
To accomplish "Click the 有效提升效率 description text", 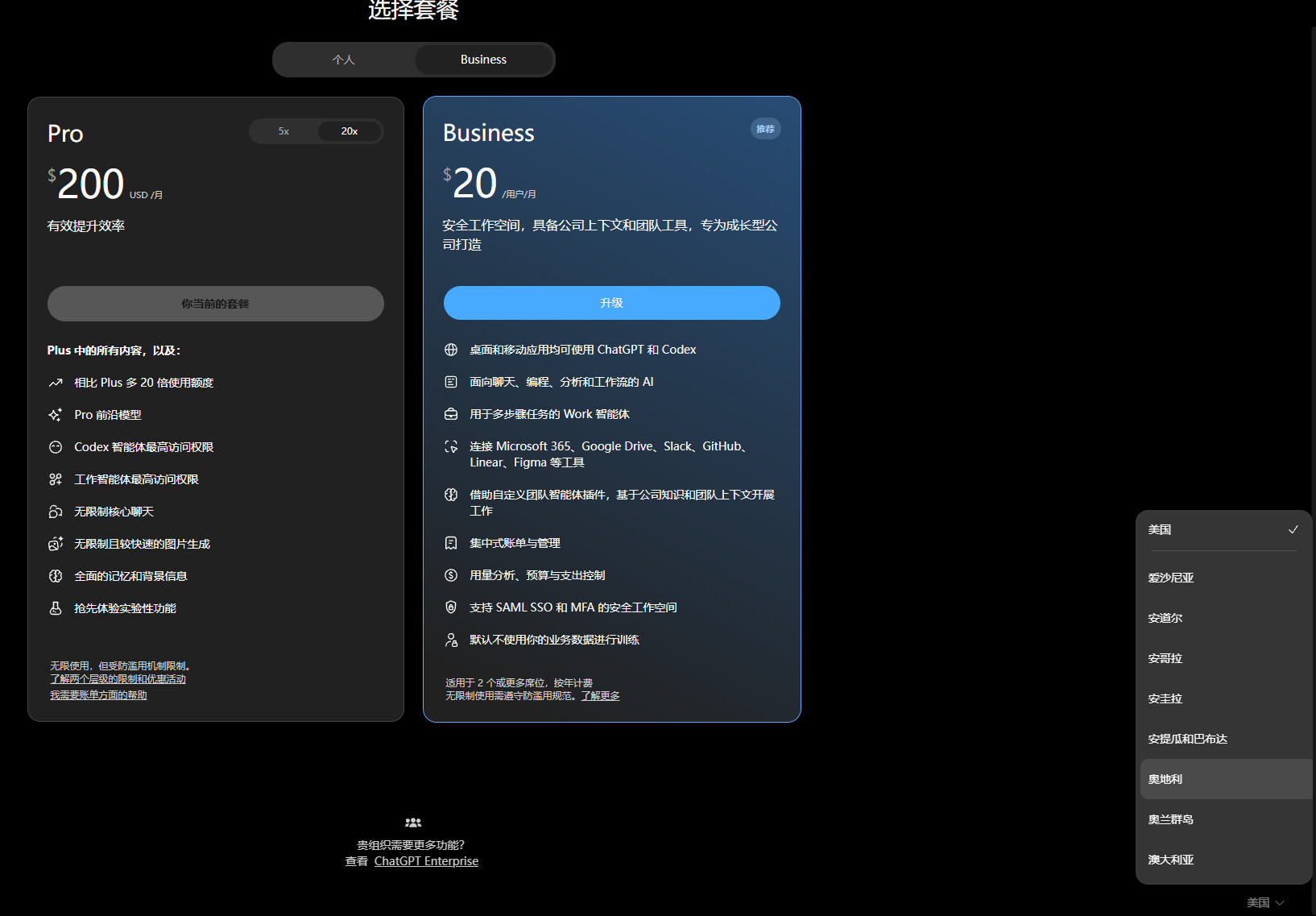I will click(86, 226).
